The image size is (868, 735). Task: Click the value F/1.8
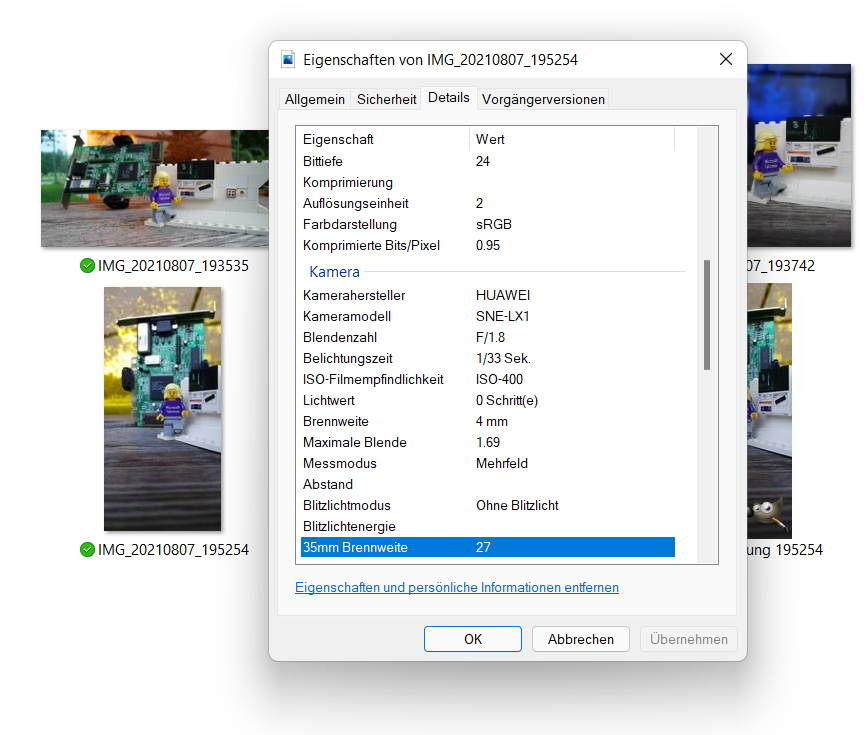(x=490, y=337)
